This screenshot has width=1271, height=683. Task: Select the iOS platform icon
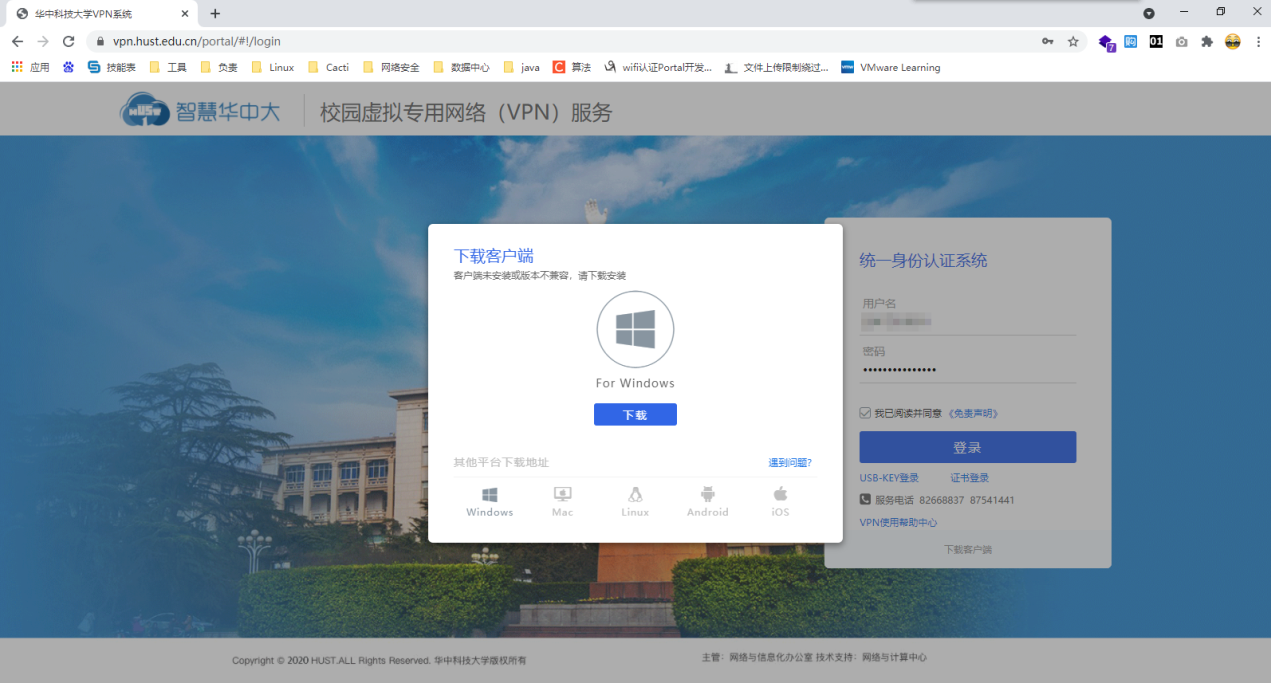click(780, 502)
